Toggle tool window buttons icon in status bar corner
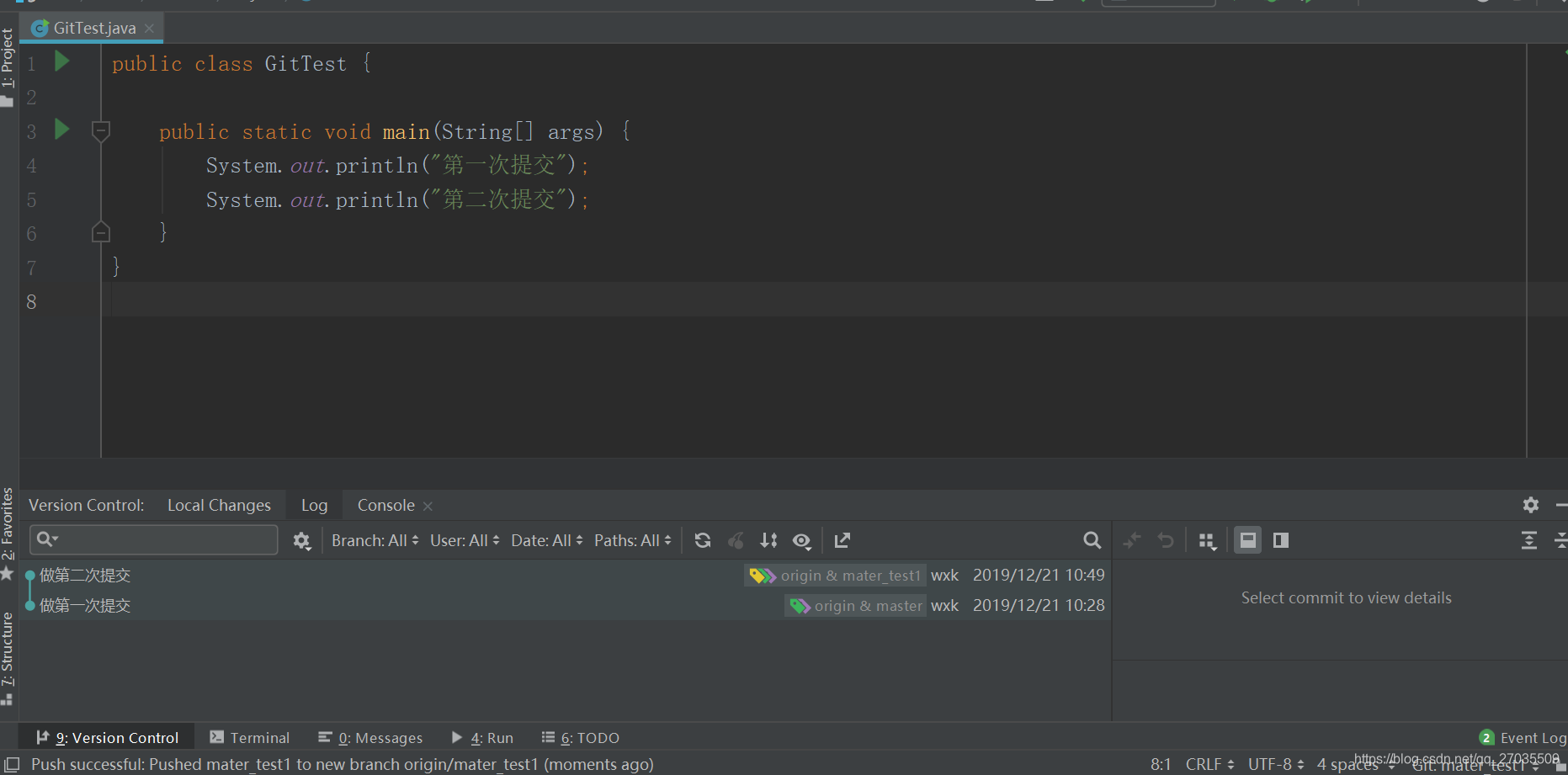Screen dimensions: 1568x775 (12, 764)
